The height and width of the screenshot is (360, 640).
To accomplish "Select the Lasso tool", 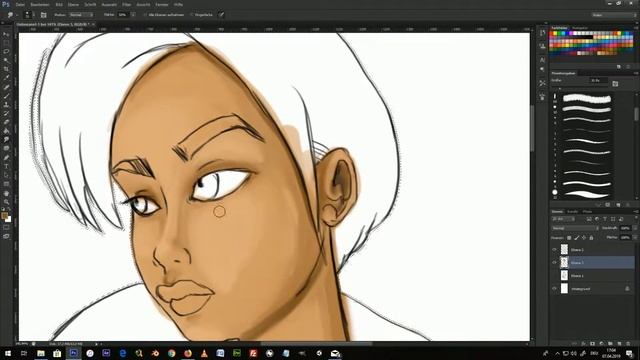I will [x=6, y=52].
